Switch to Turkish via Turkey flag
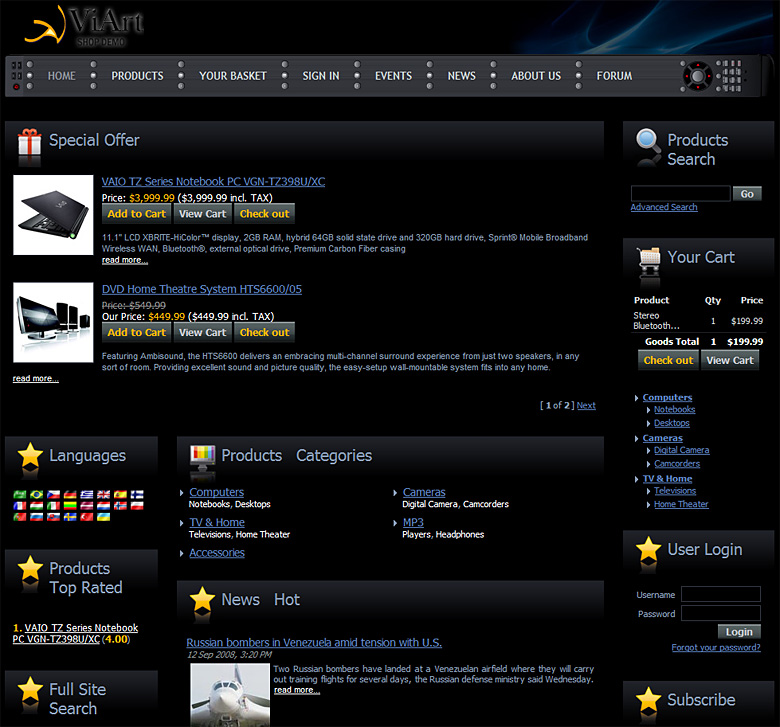The width and height of the screenshot is (780, 727). [87, 517]
